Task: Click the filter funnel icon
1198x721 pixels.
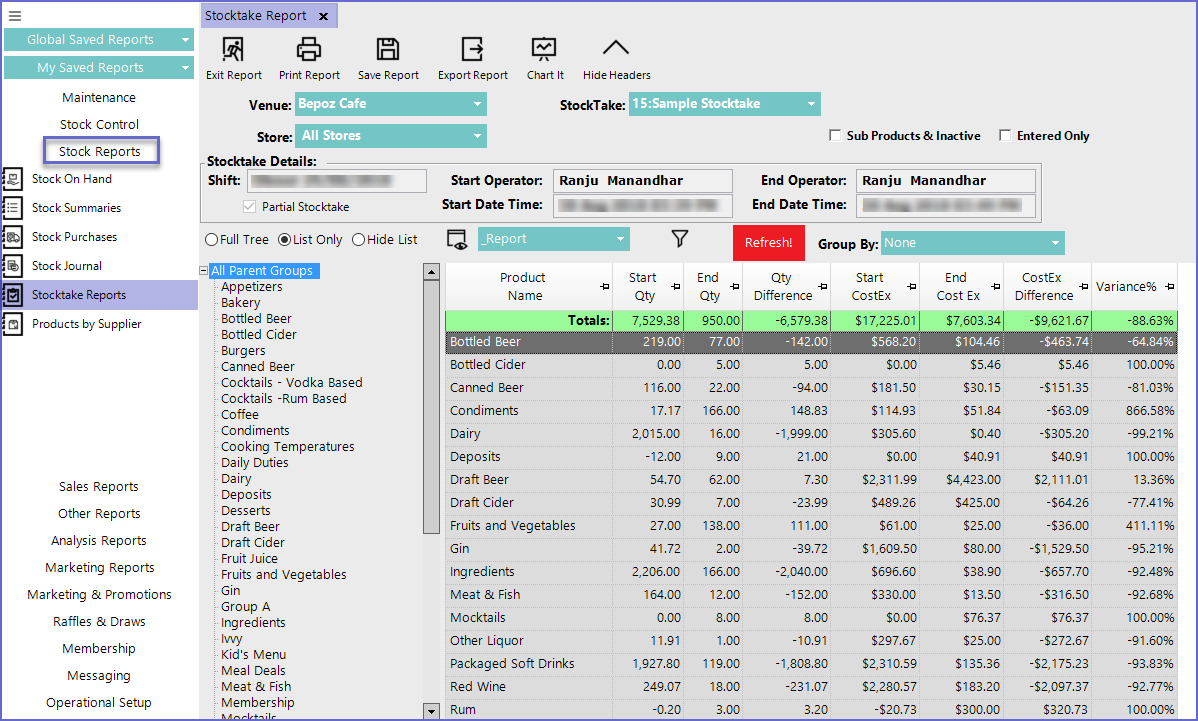Action: click(x=680, y=239)
